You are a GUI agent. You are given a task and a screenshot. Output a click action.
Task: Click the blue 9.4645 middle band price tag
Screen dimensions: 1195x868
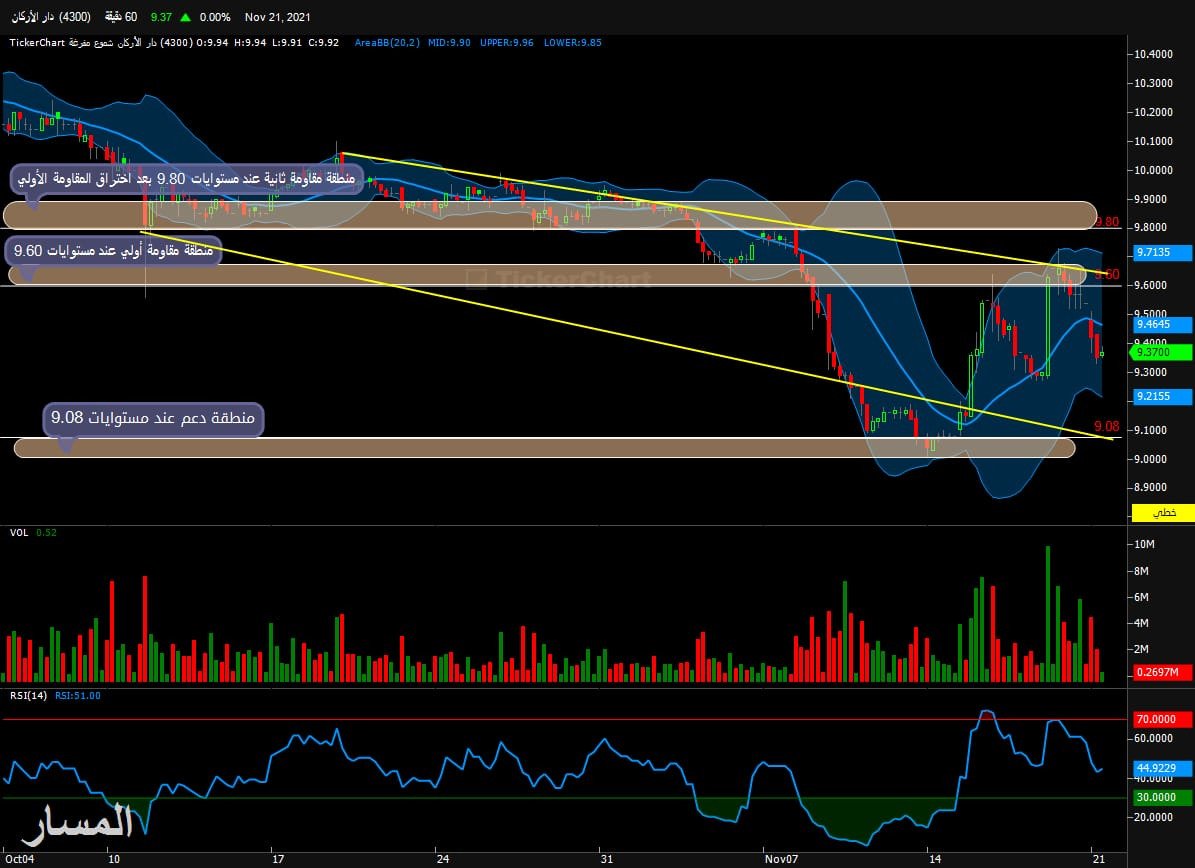pyautogui.click(x=1162, y=325)
